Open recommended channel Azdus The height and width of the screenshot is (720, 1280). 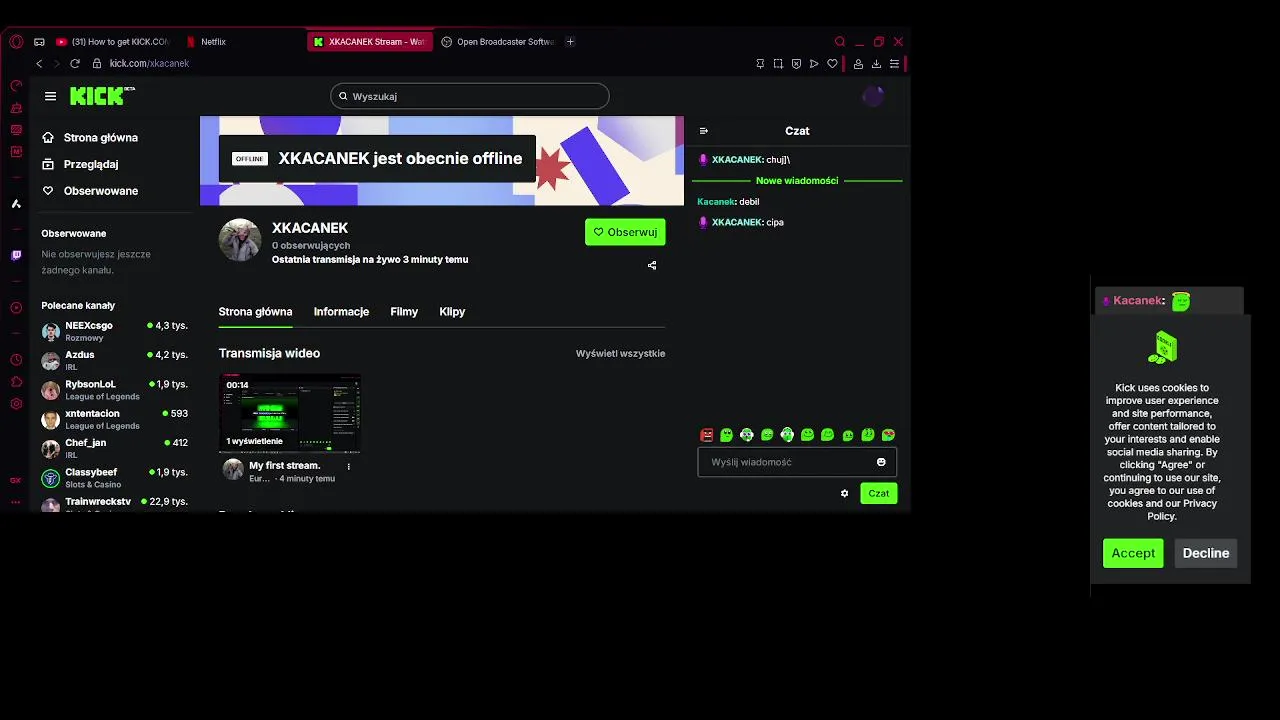point(114,360)
